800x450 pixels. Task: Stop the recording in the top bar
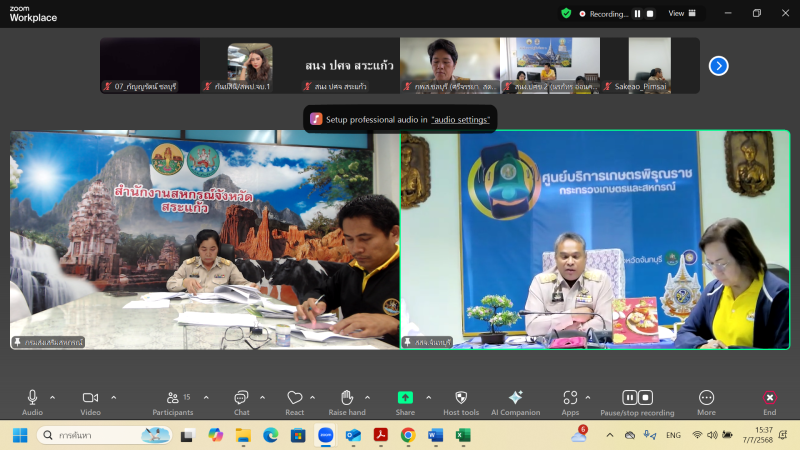tap(649, 14)
